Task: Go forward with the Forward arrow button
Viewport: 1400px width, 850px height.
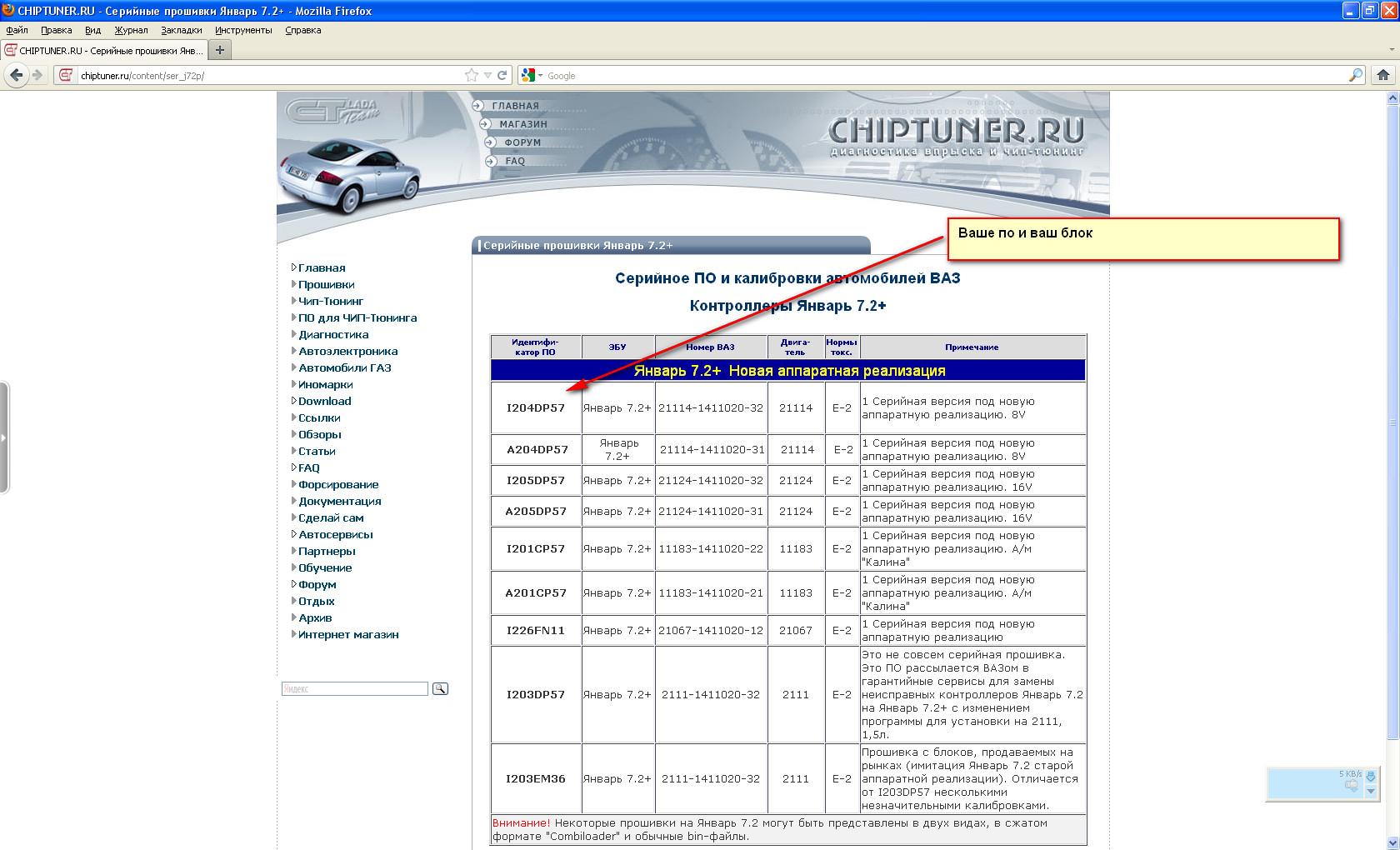Action: [37, 75]
